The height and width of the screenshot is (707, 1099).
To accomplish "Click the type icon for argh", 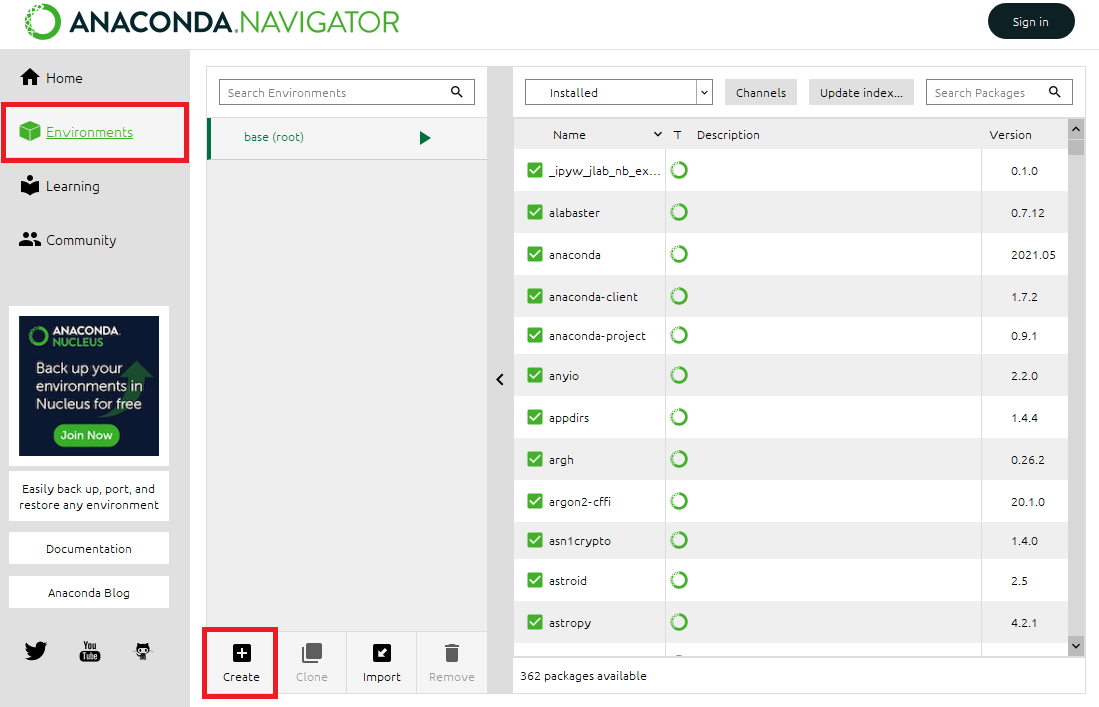I will [678, 460].
